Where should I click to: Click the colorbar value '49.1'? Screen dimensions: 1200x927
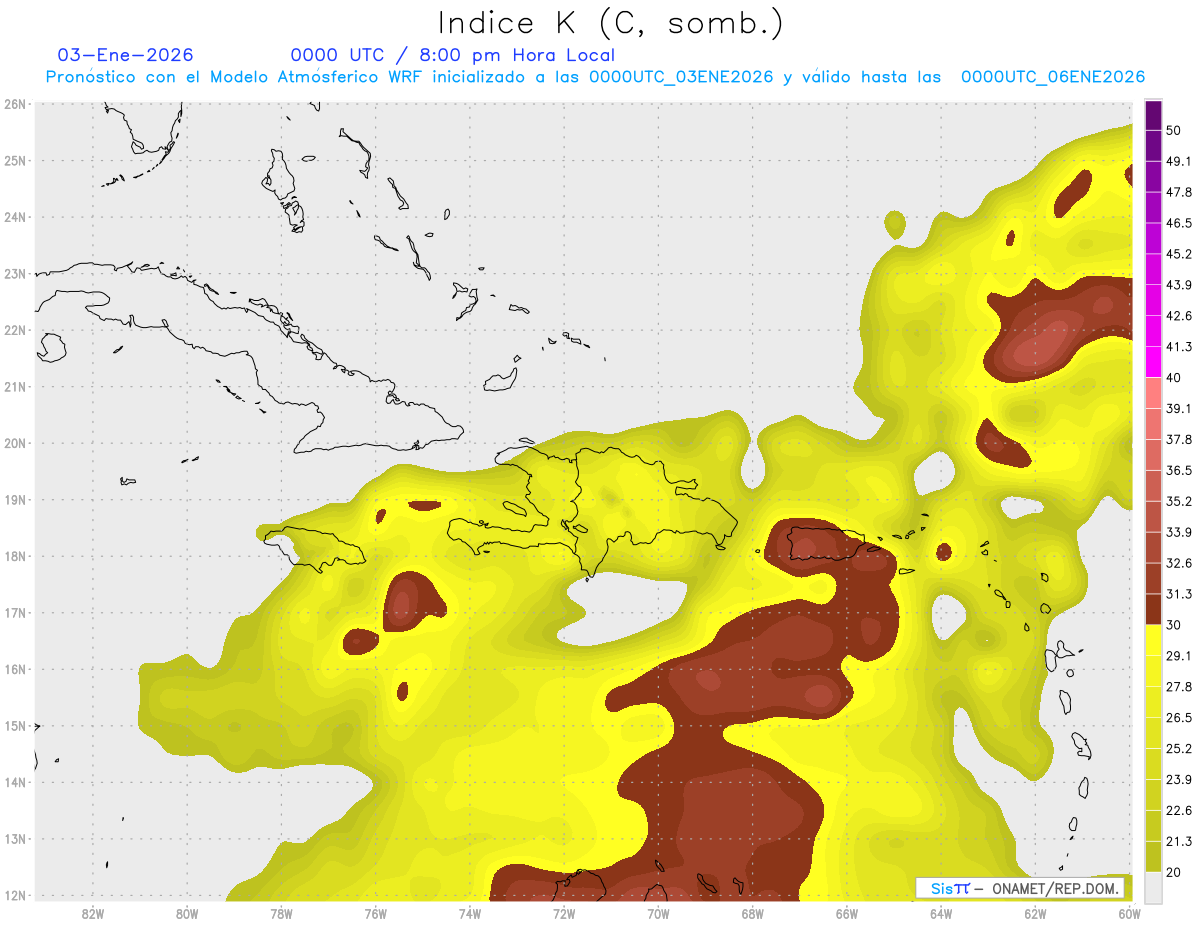pos(1178,161)
